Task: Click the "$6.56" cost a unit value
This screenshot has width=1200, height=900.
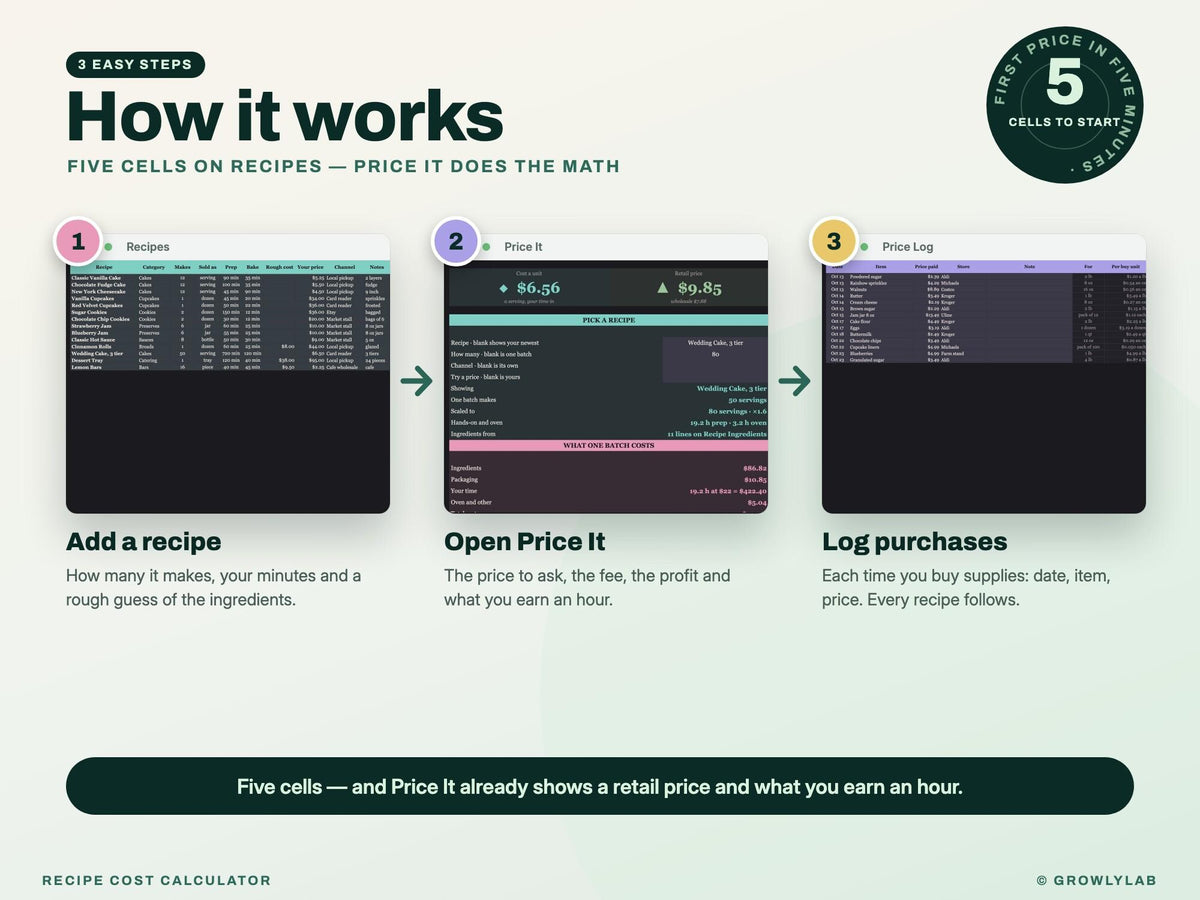Action: click(538, 288)
